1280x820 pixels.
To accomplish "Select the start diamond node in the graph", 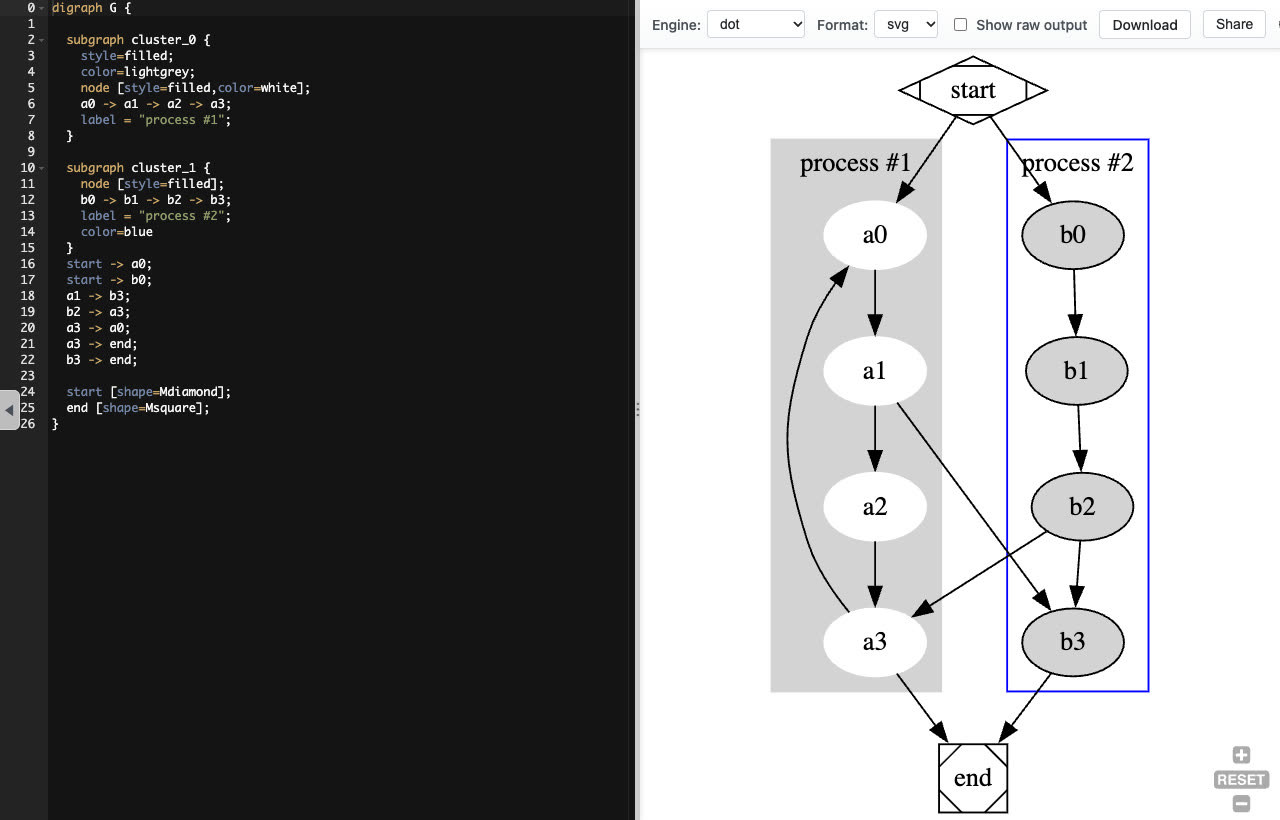I will point(973,90).
